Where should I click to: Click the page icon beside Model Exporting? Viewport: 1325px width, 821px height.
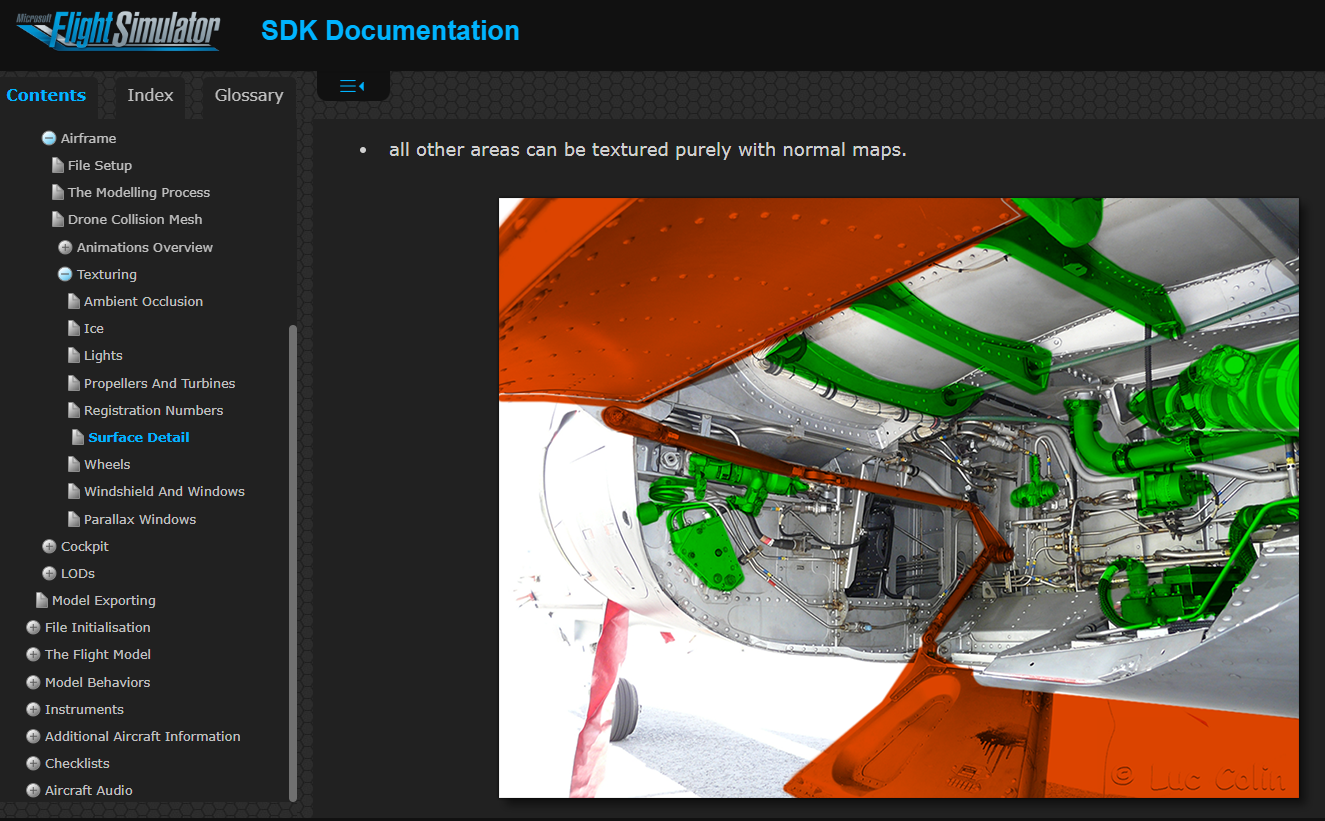[x=42, y=600]
